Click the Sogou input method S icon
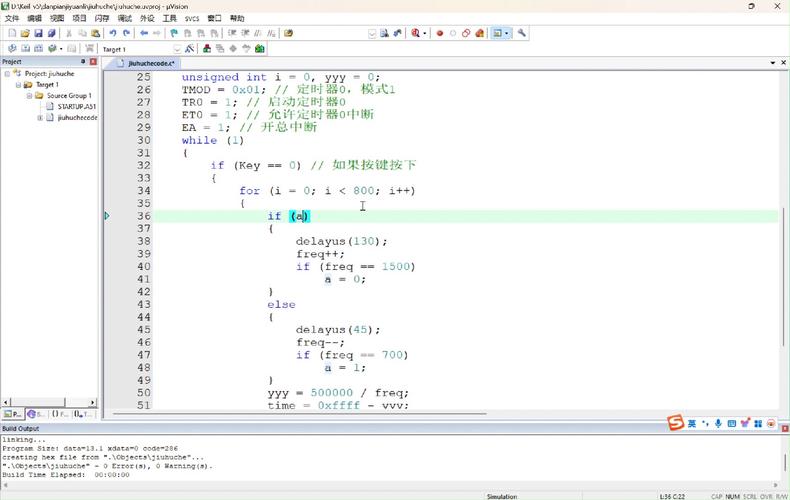This screenshot has height=500, width=790. click(676, 423)
